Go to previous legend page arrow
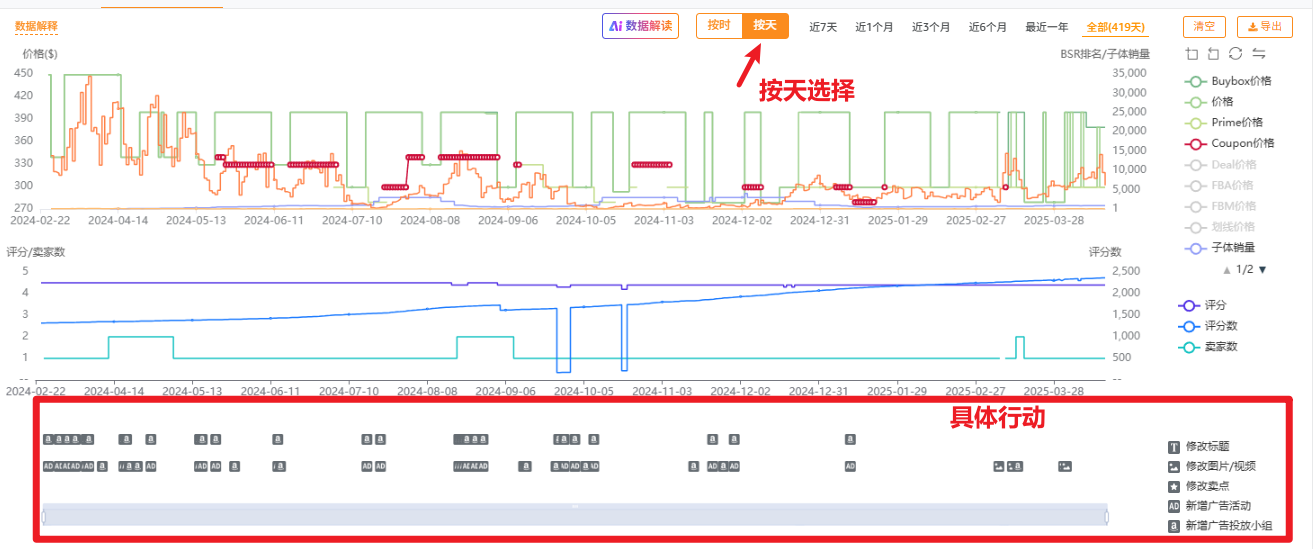1314x549 pixels. click(1226, 270)
